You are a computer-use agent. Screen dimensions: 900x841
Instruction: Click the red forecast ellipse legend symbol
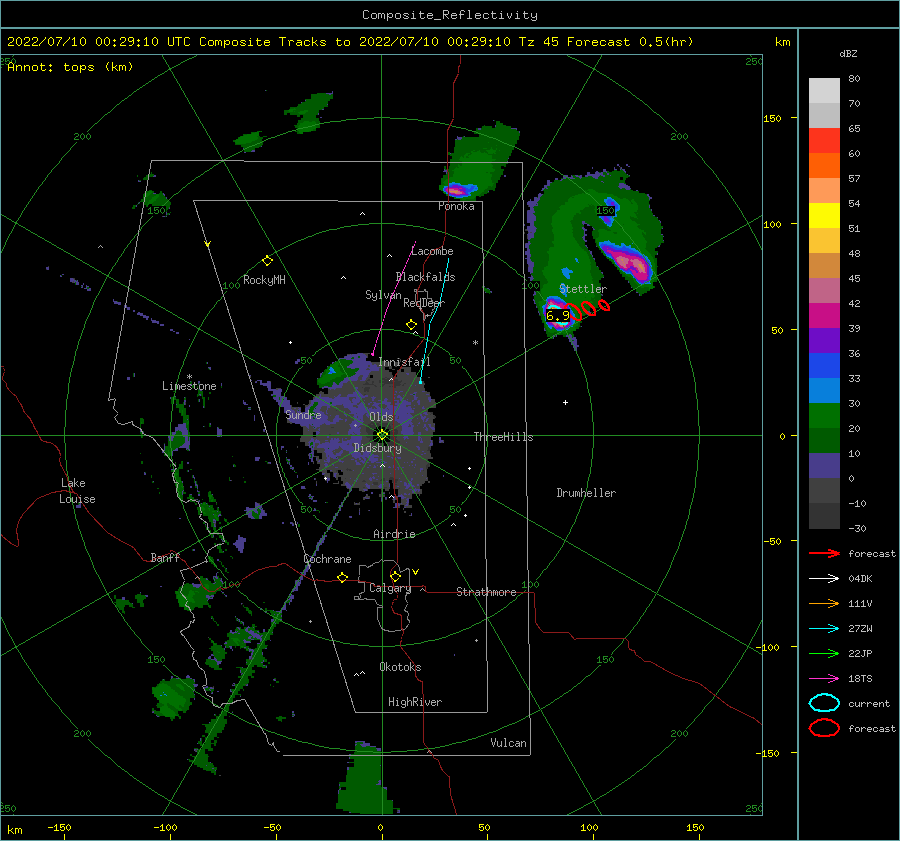tap(824, 728)
